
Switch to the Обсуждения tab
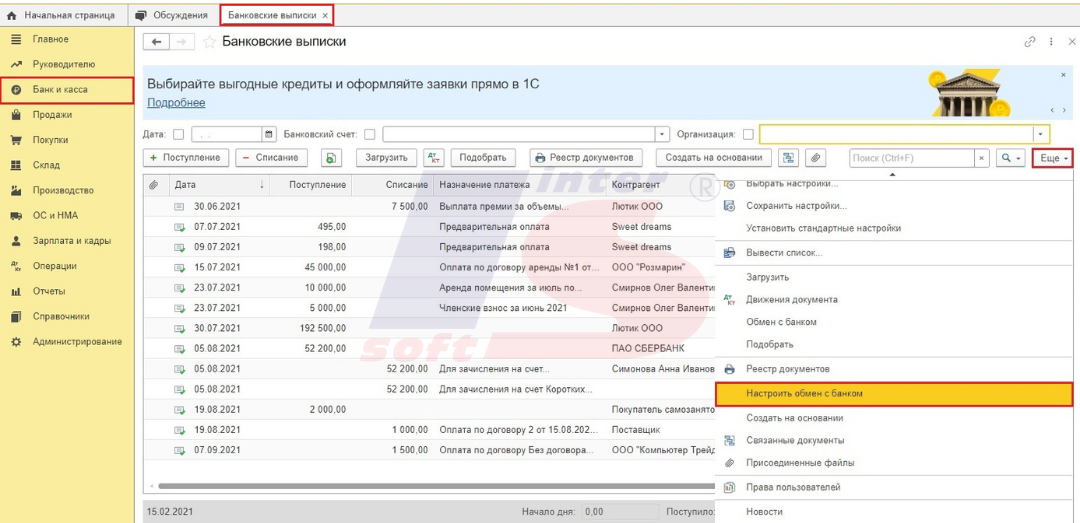click(x=172, y=15)
